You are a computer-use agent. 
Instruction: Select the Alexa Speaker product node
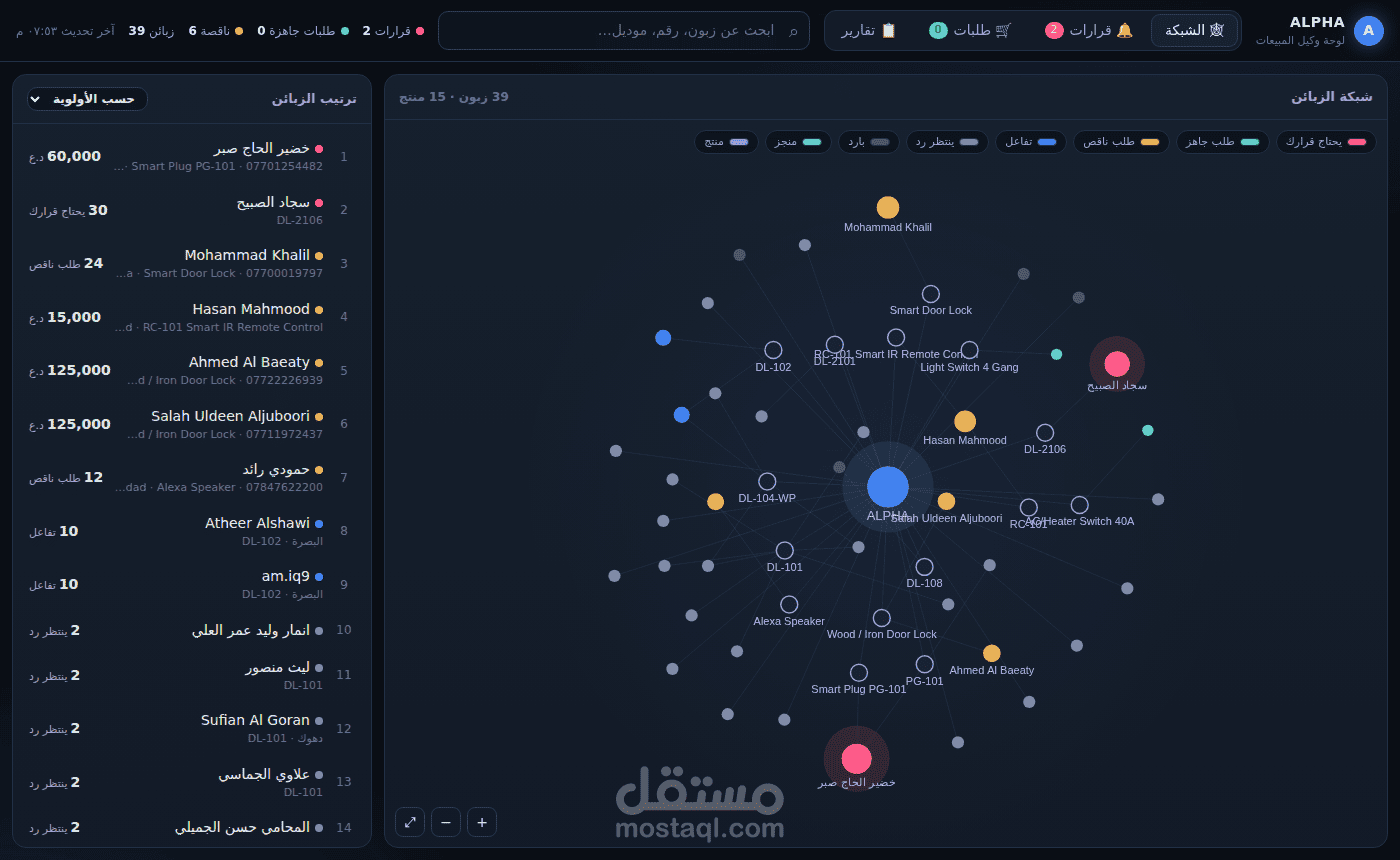[789, 604]
